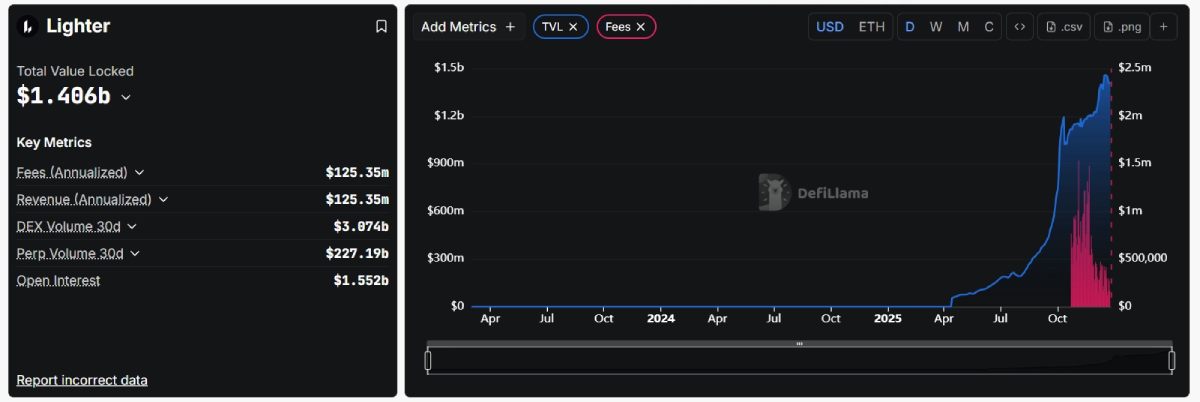Viewport: 1200px width, 402px height.
Task: Open the embed chart code icon
Action: coord(1019,27)
